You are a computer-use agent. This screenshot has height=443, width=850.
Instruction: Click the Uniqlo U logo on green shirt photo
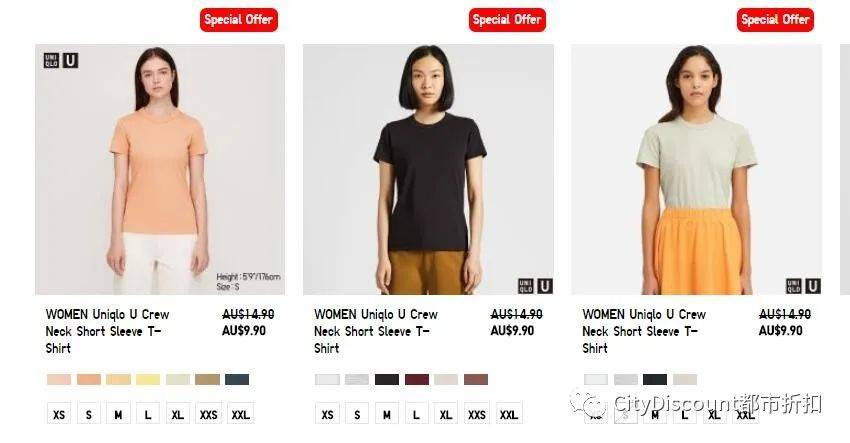click(803, 286)
